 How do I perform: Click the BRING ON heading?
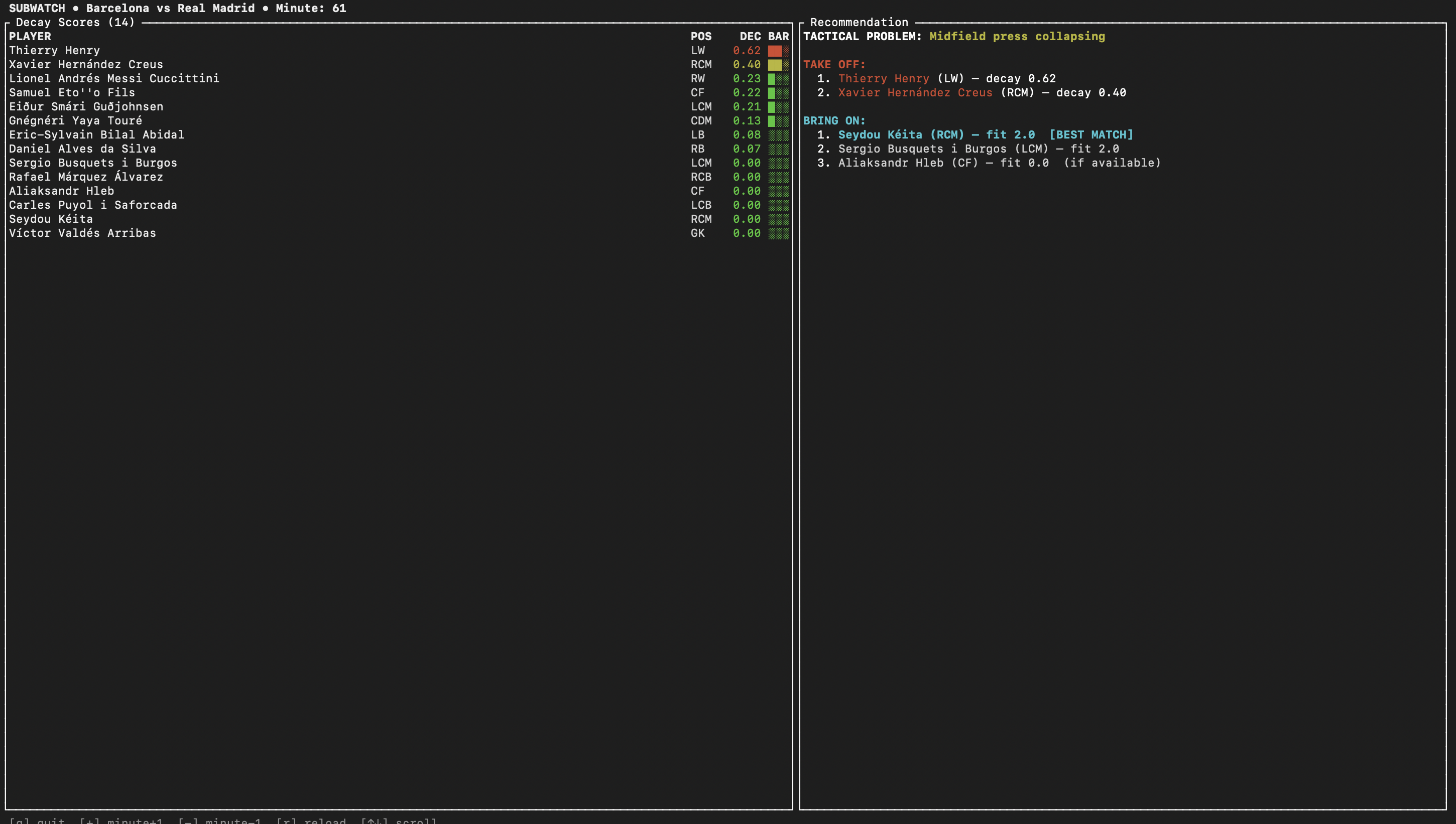[834, 120]
